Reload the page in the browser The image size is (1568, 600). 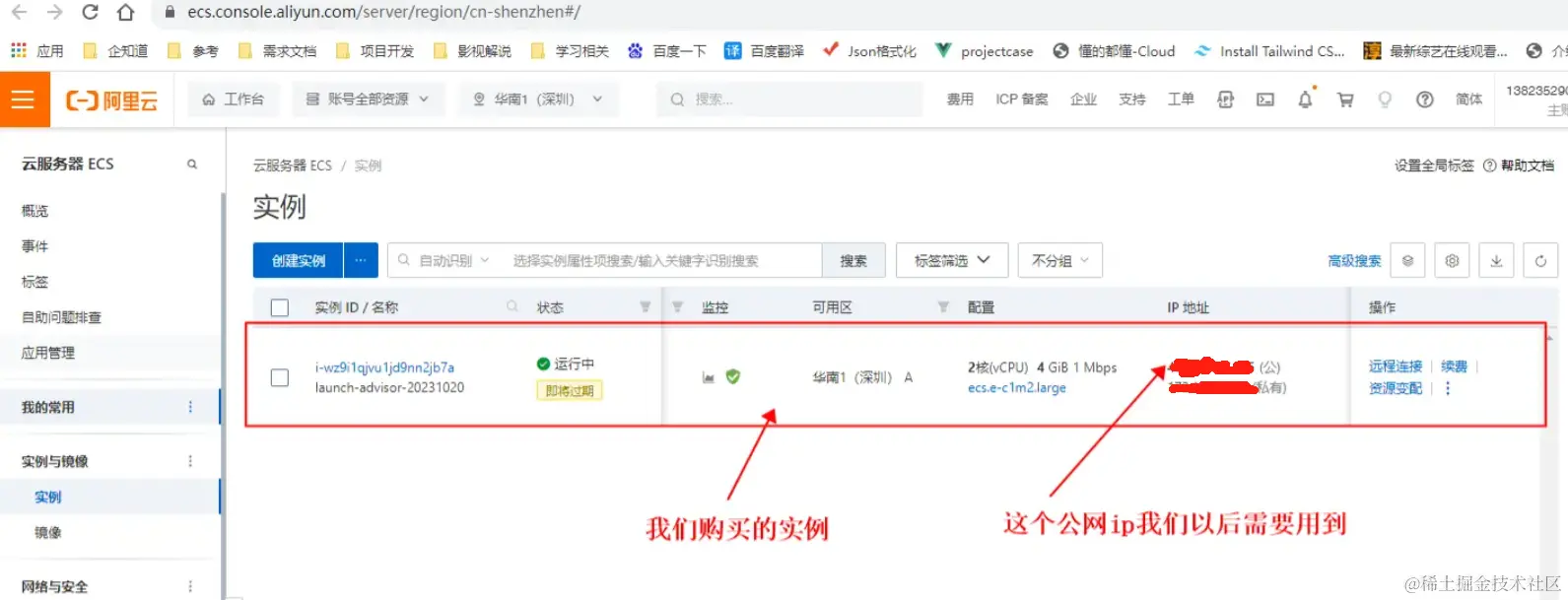(90, 13)
